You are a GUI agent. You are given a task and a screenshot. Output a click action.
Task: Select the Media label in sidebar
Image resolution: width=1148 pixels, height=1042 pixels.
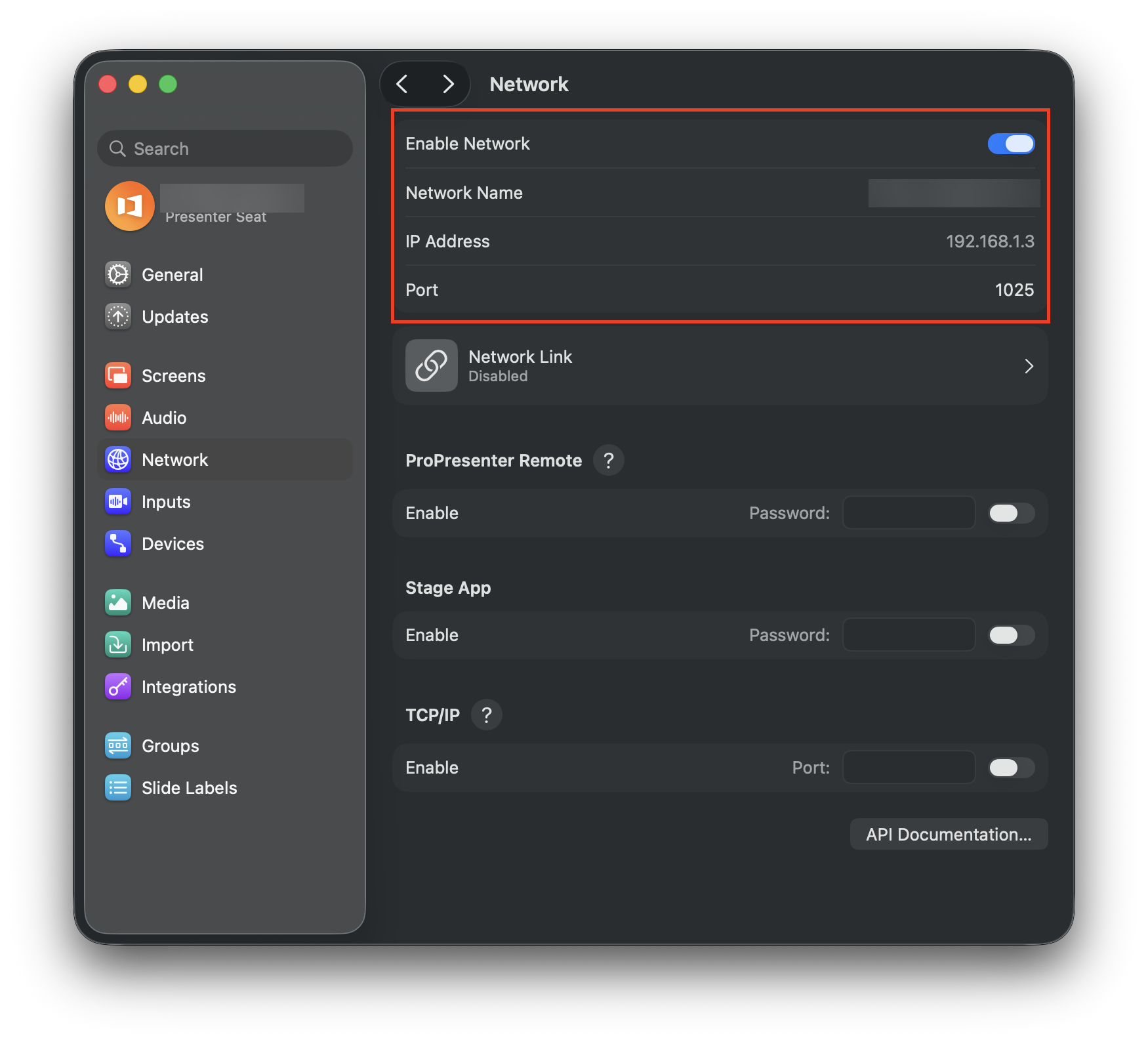(165, 603)
